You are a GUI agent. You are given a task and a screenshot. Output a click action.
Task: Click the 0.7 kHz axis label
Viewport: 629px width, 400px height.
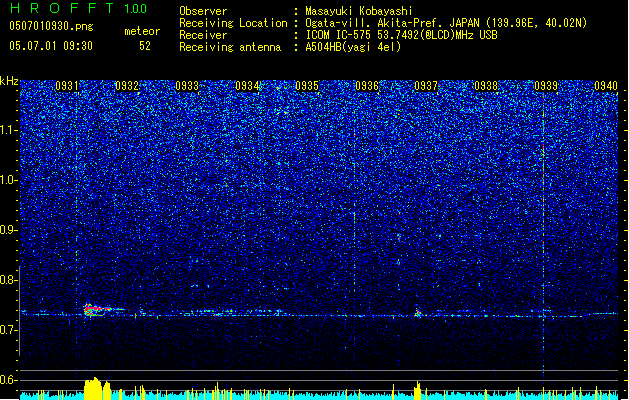point(9,330)
